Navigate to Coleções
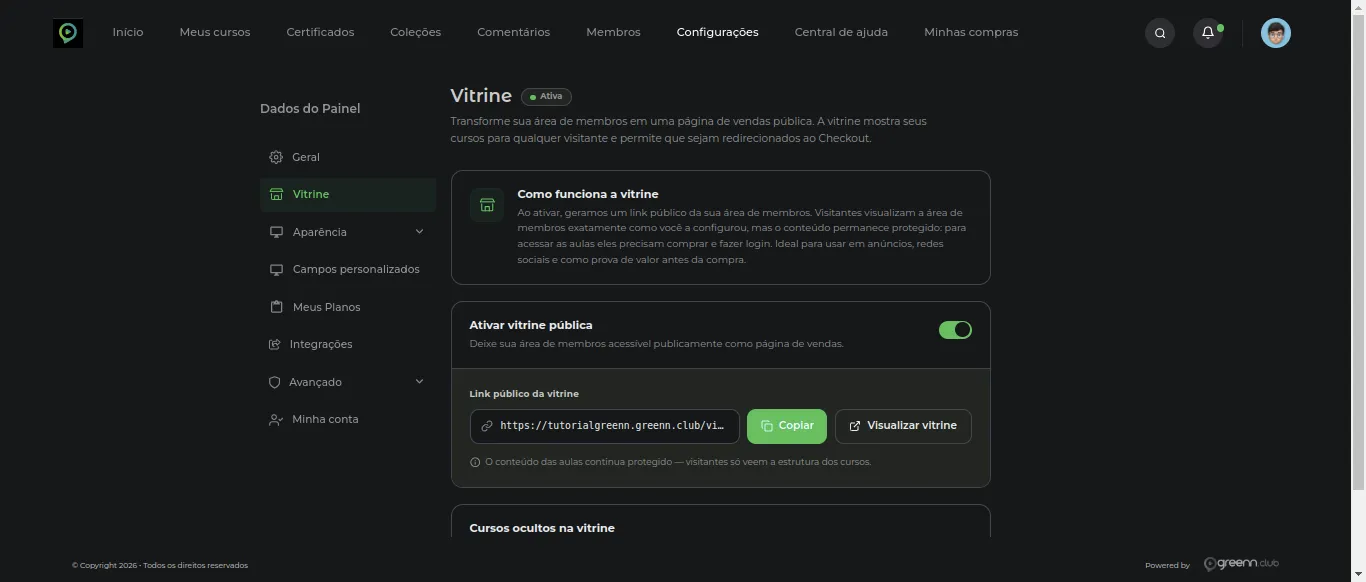 (415, 32)
